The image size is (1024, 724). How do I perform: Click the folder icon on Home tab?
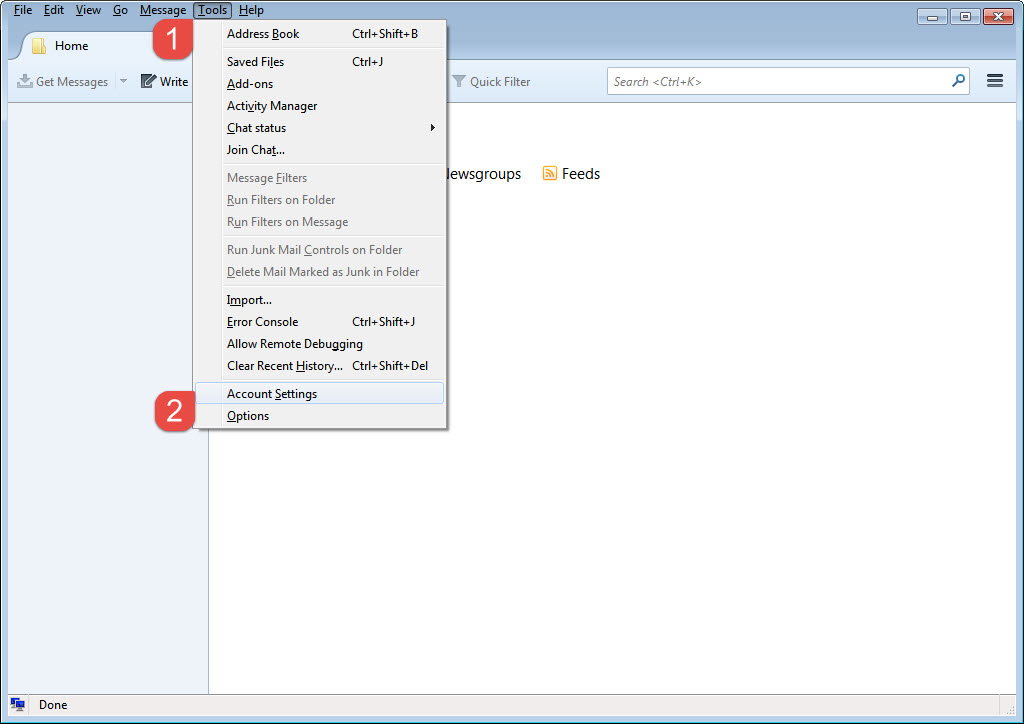click(x=39, y=46)
